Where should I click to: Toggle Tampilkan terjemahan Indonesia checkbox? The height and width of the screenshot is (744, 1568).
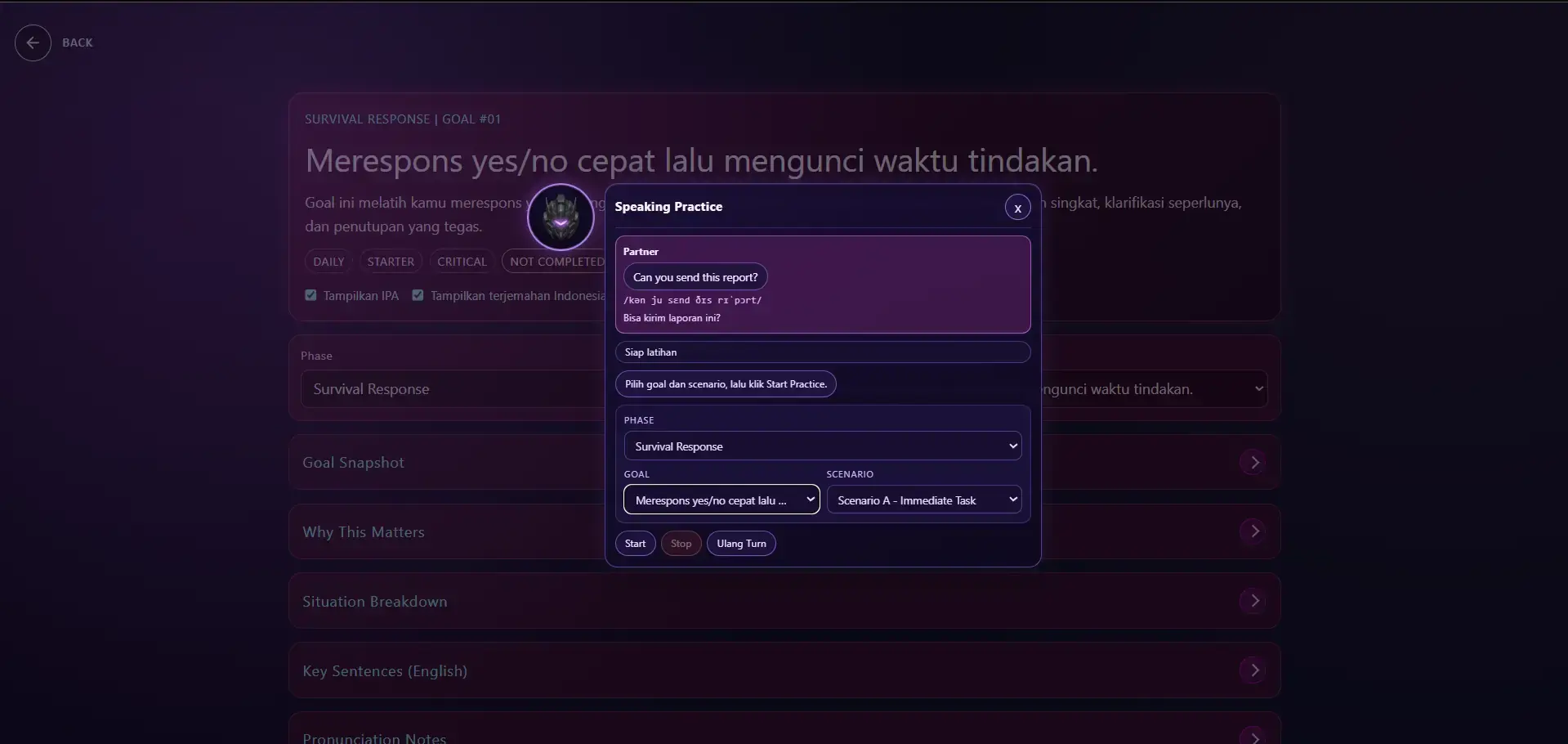point(418,295)
